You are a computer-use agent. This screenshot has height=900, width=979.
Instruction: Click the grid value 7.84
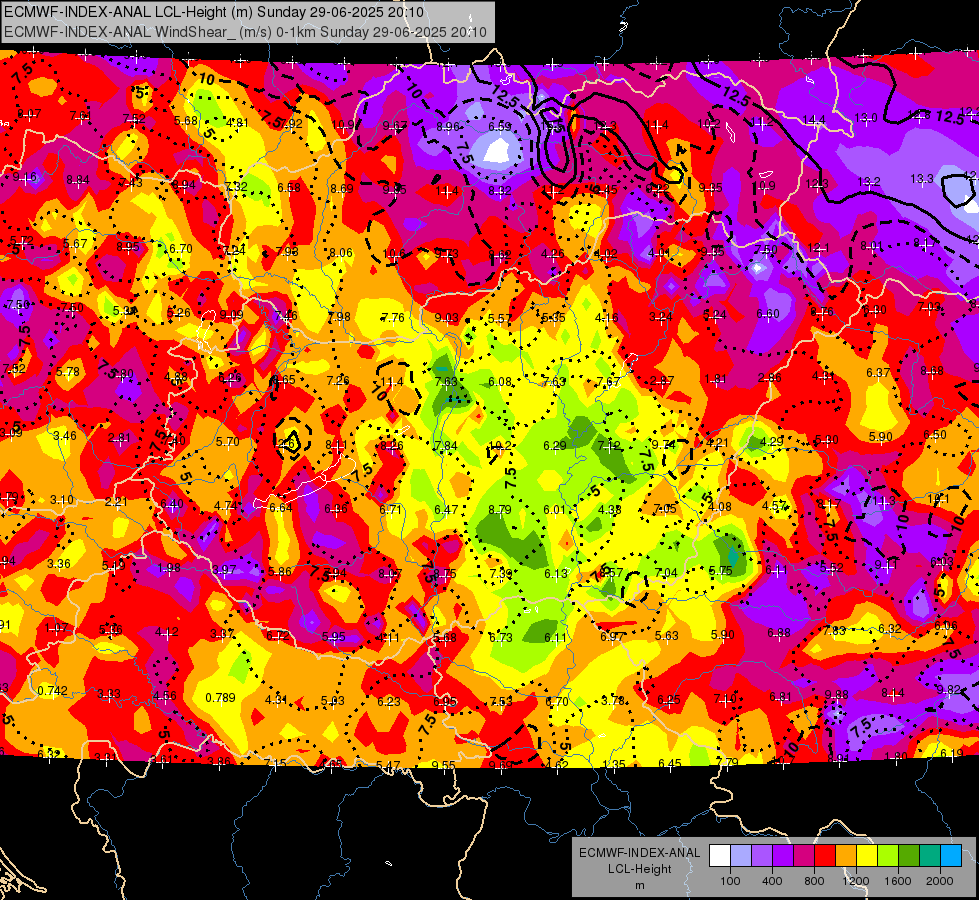tap(446, 445)
